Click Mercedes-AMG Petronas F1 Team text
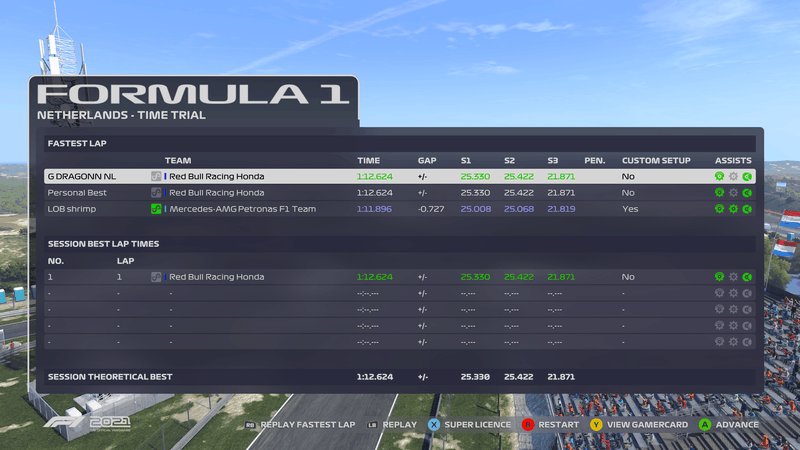 click(242, 209)
